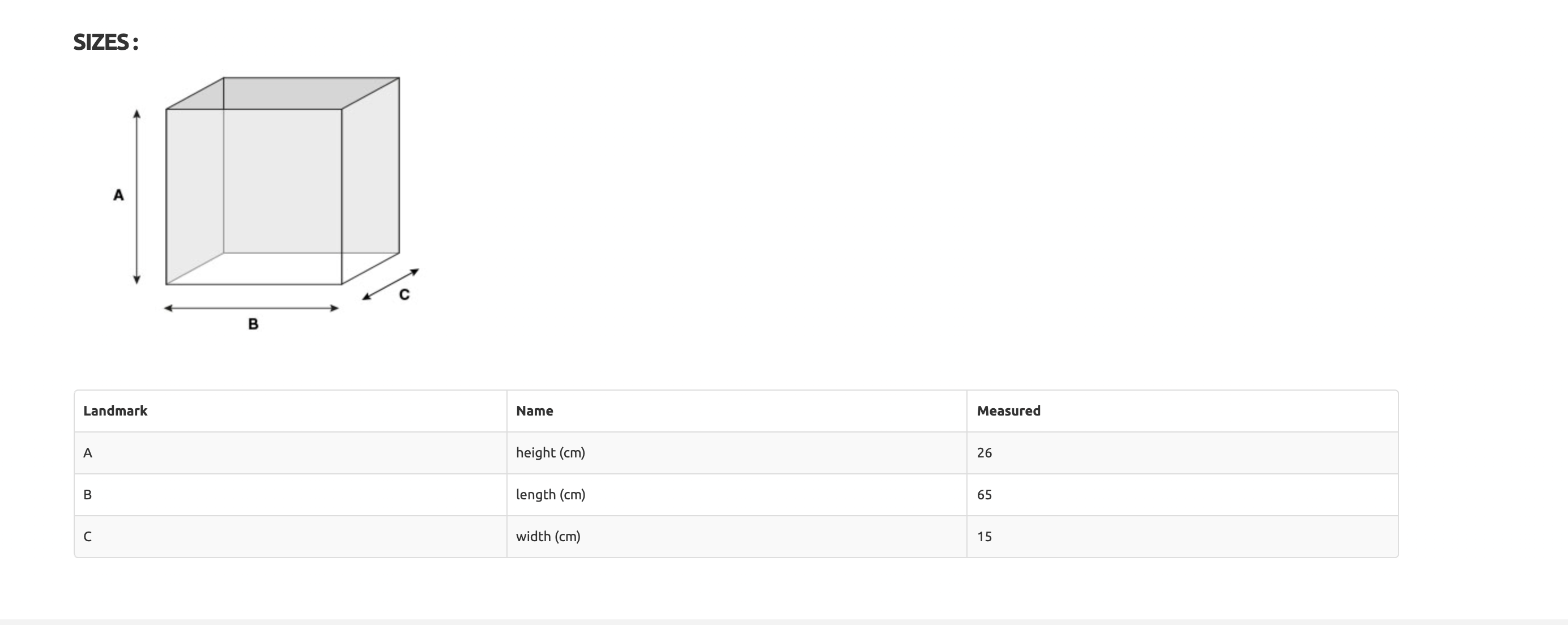Click the Measured column header
This screenshot has width=1568, height=625.
point(1009,411)
